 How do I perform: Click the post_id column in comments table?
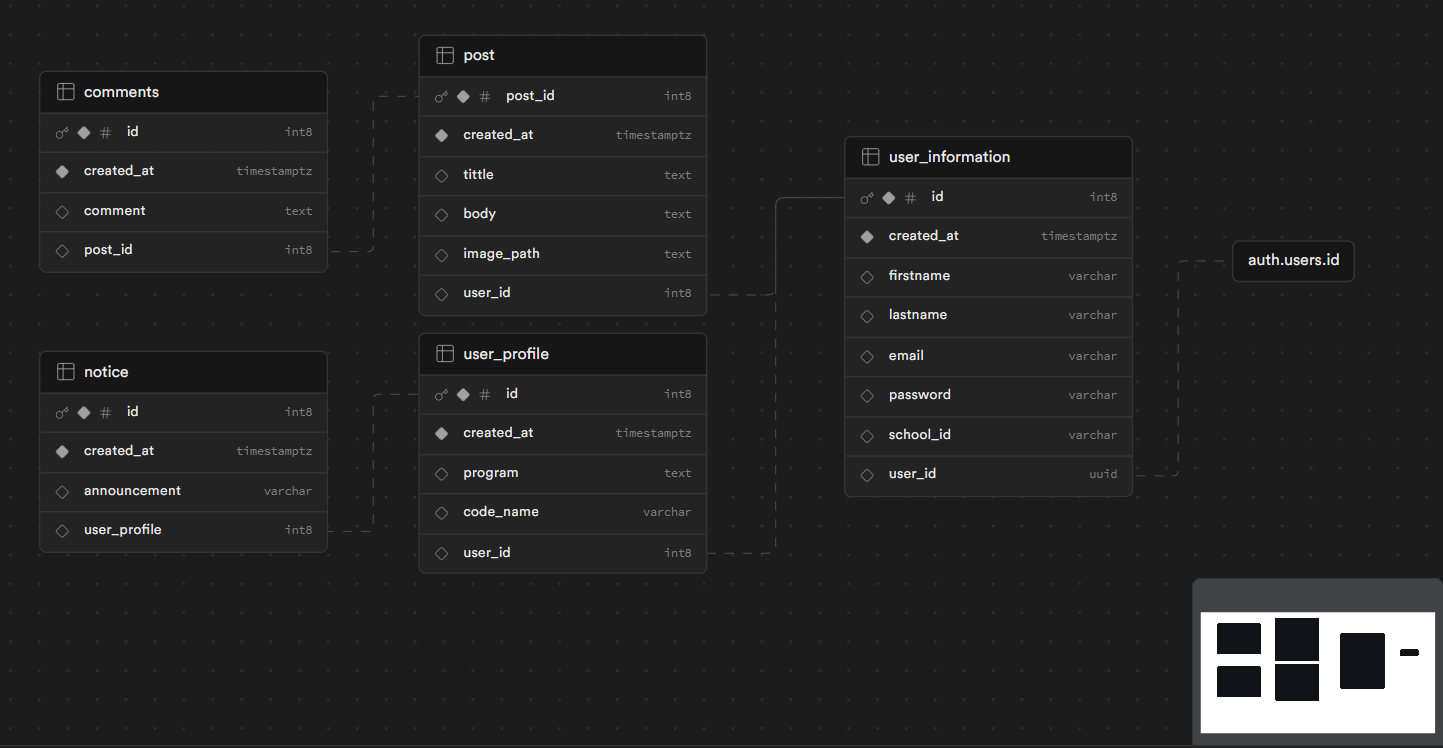[x=108, y=250]
